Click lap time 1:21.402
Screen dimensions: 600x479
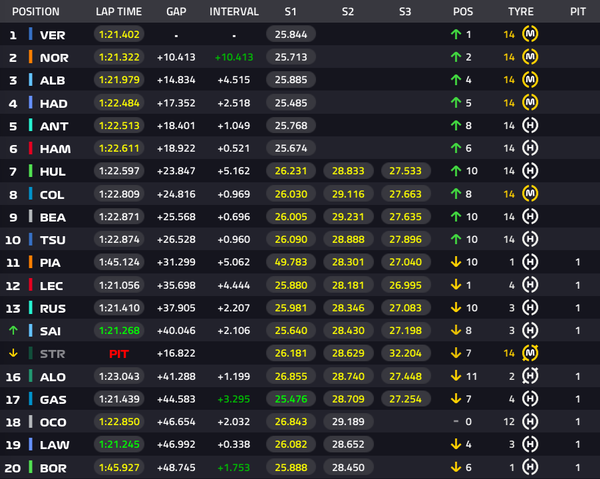tap(119, 34)
